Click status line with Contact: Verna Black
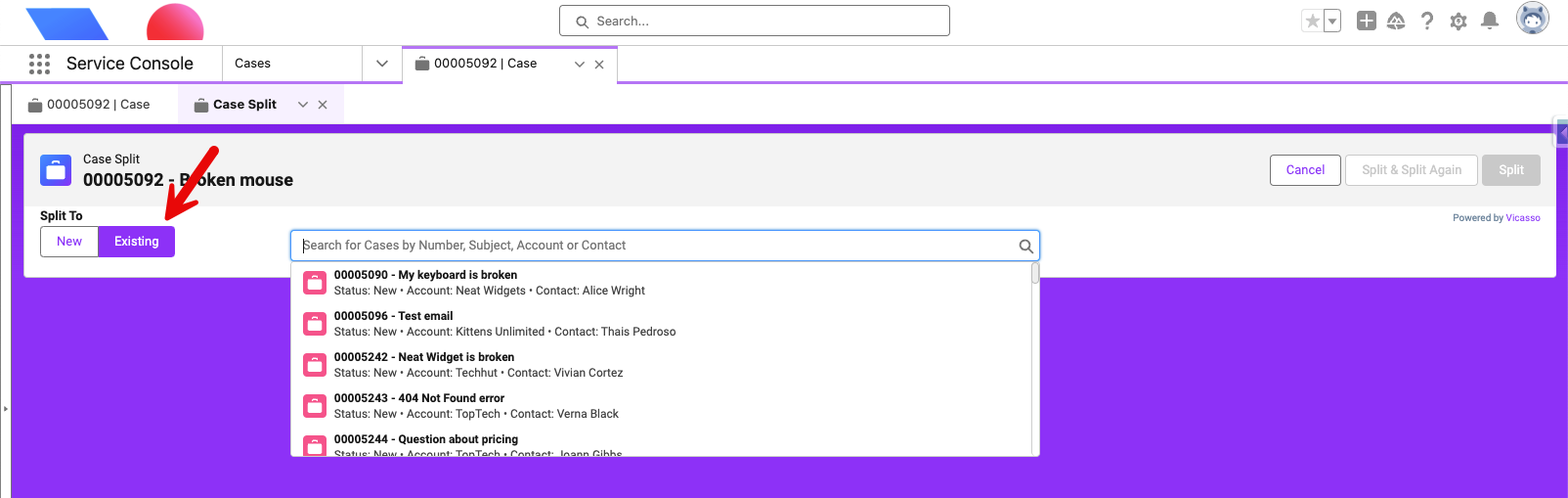 pos(476,414)
